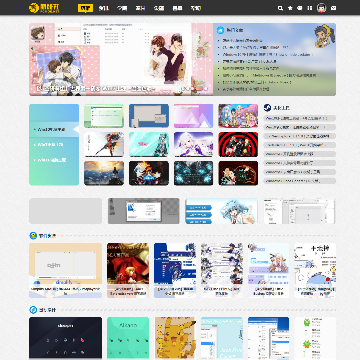Click the blue circular section icon
Image resolution: width=360 pixels, height=360 pixels.
pyautogui.click(x=33, y=310)
